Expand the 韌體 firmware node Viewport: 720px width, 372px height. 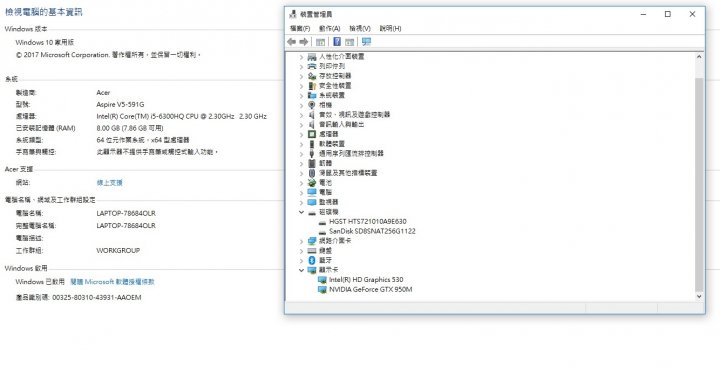(x=301, y=163)
